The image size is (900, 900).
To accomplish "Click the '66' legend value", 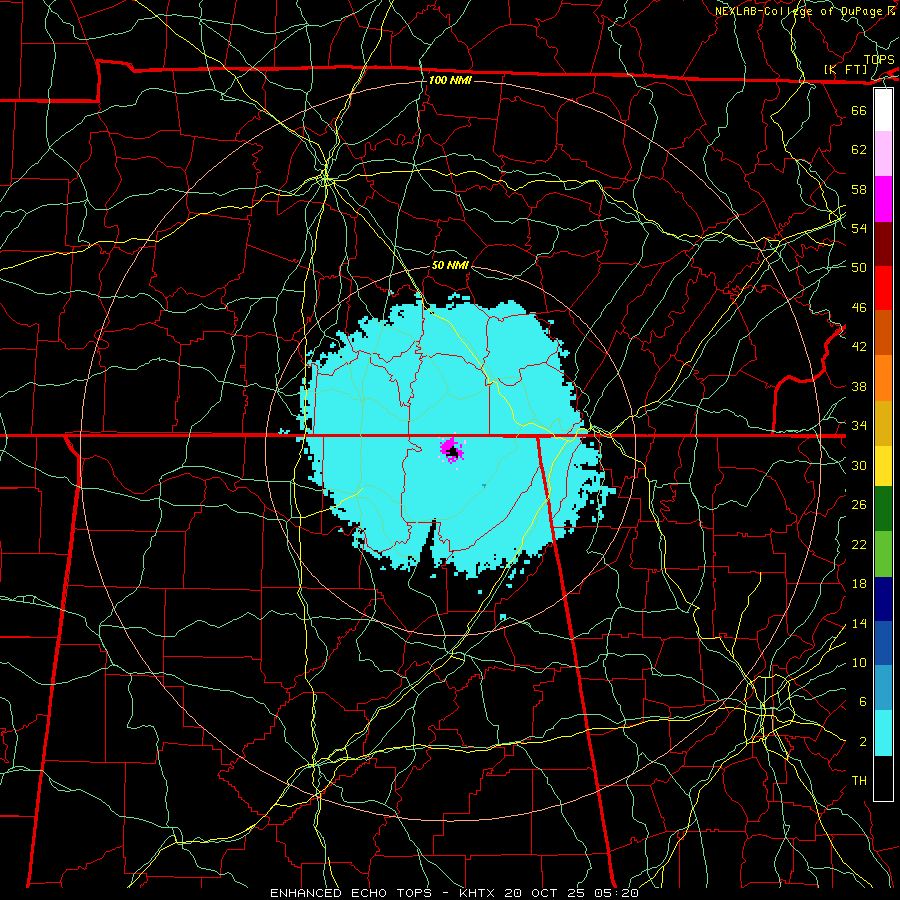I will tap(859, 110).
